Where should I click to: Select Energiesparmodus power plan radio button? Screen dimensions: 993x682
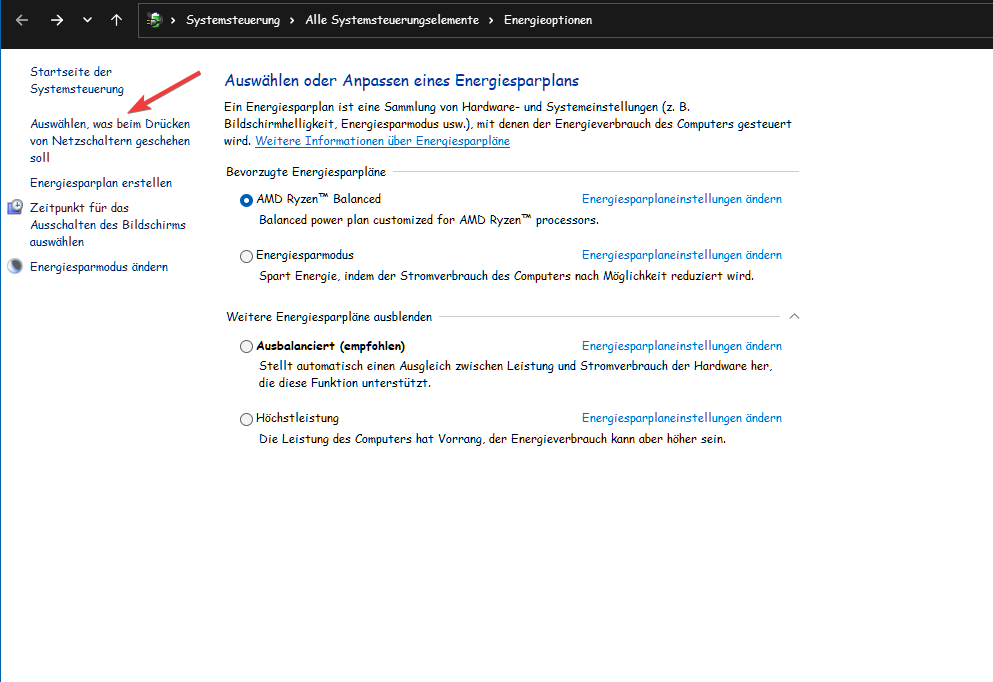point(246,256)
